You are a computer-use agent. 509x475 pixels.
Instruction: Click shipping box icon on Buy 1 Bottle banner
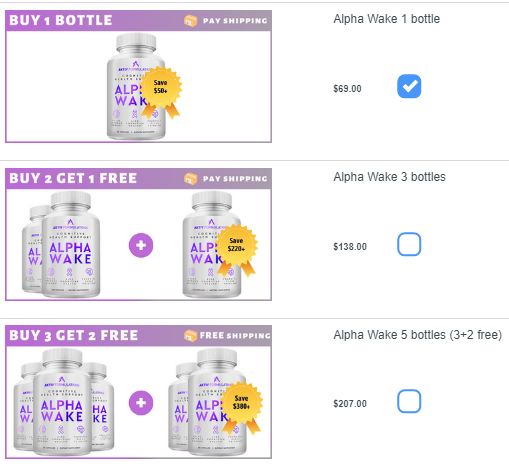pyautogui.click(x=191, y=21)
